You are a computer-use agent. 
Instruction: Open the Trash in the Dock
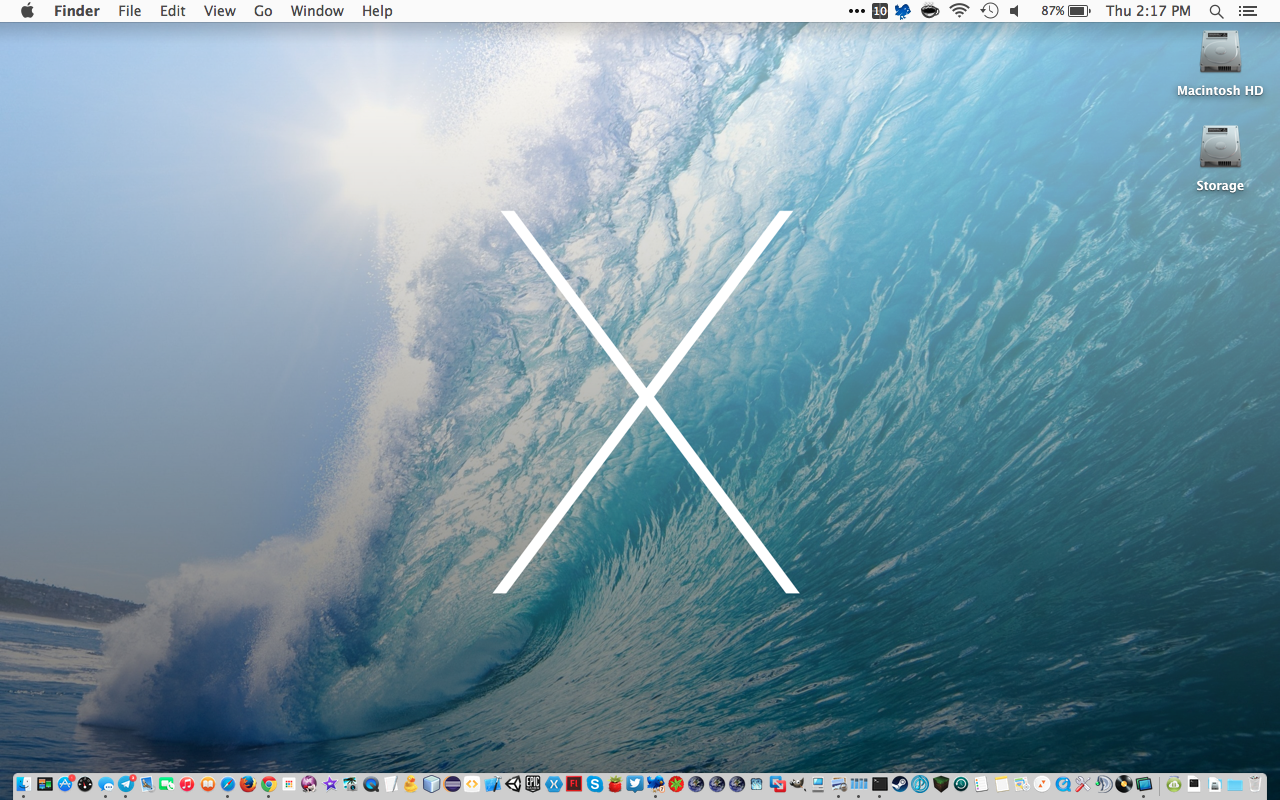click(x=1255, y=784)
